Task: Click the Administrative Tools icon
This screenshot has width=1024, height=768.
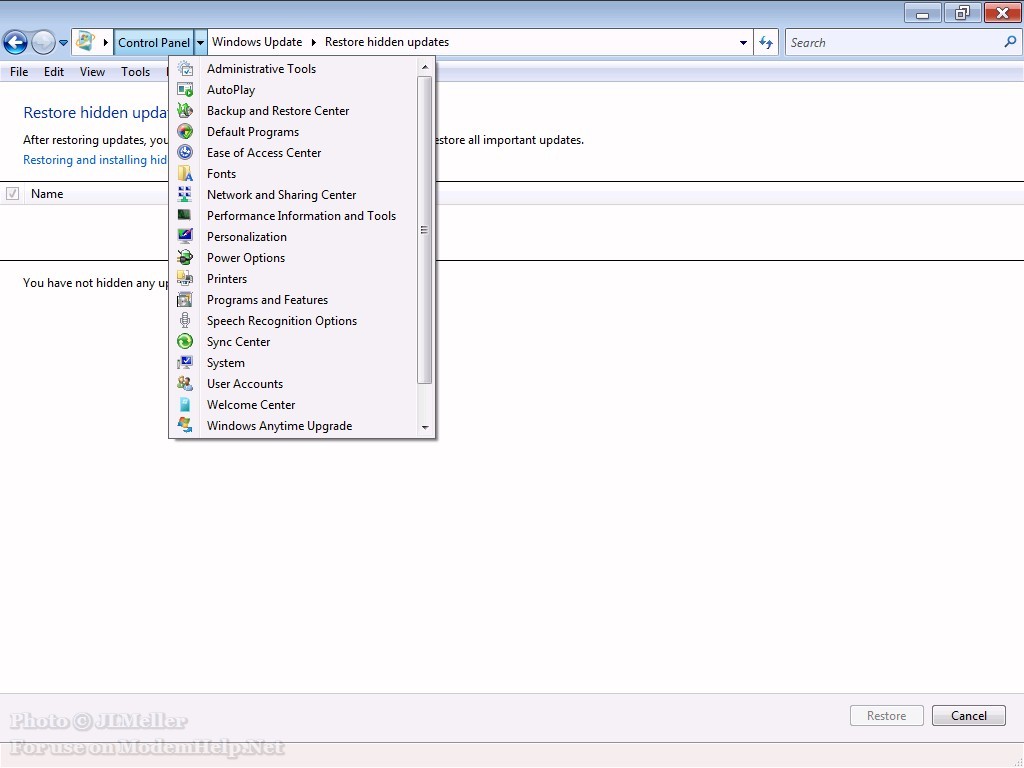Action: 185,69
